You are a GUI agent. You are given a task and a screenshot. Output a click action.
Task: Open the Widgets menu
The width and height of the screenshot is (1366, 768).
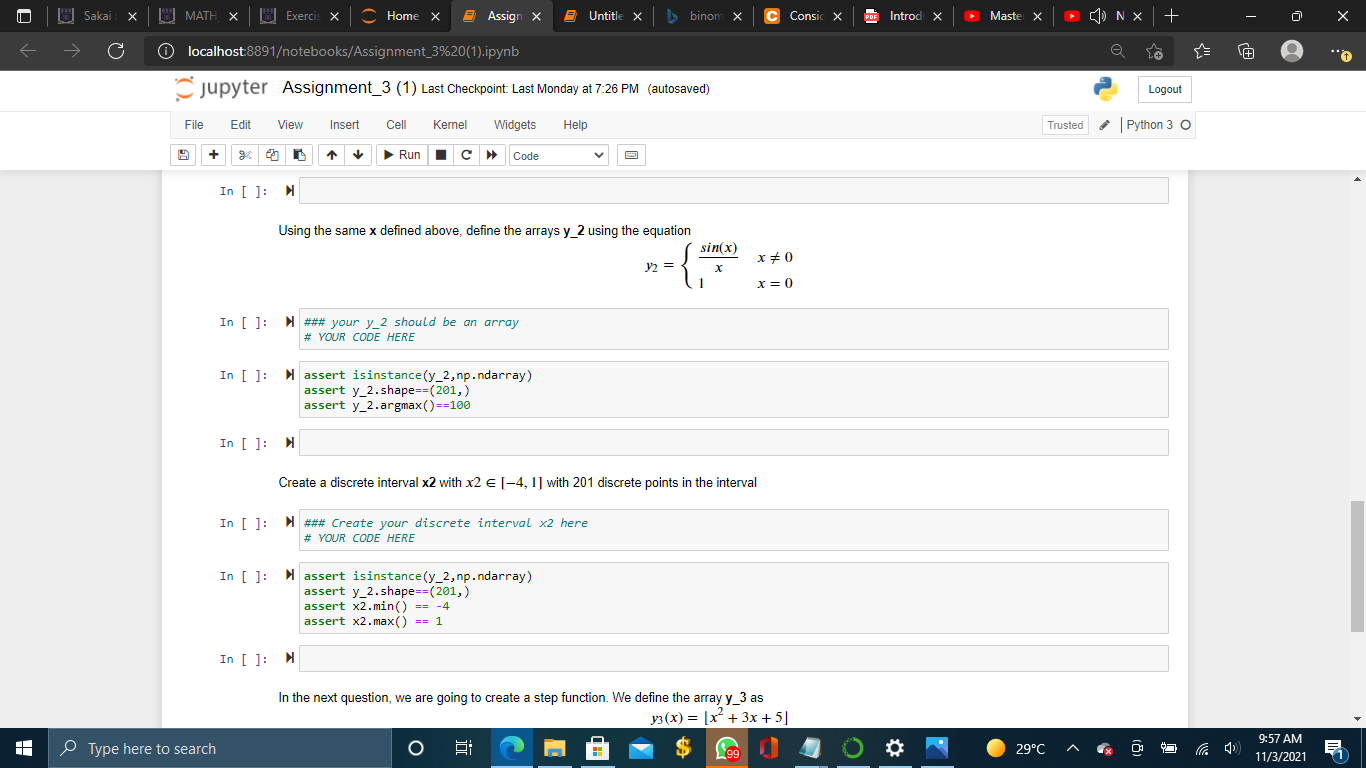coord(514,125)
